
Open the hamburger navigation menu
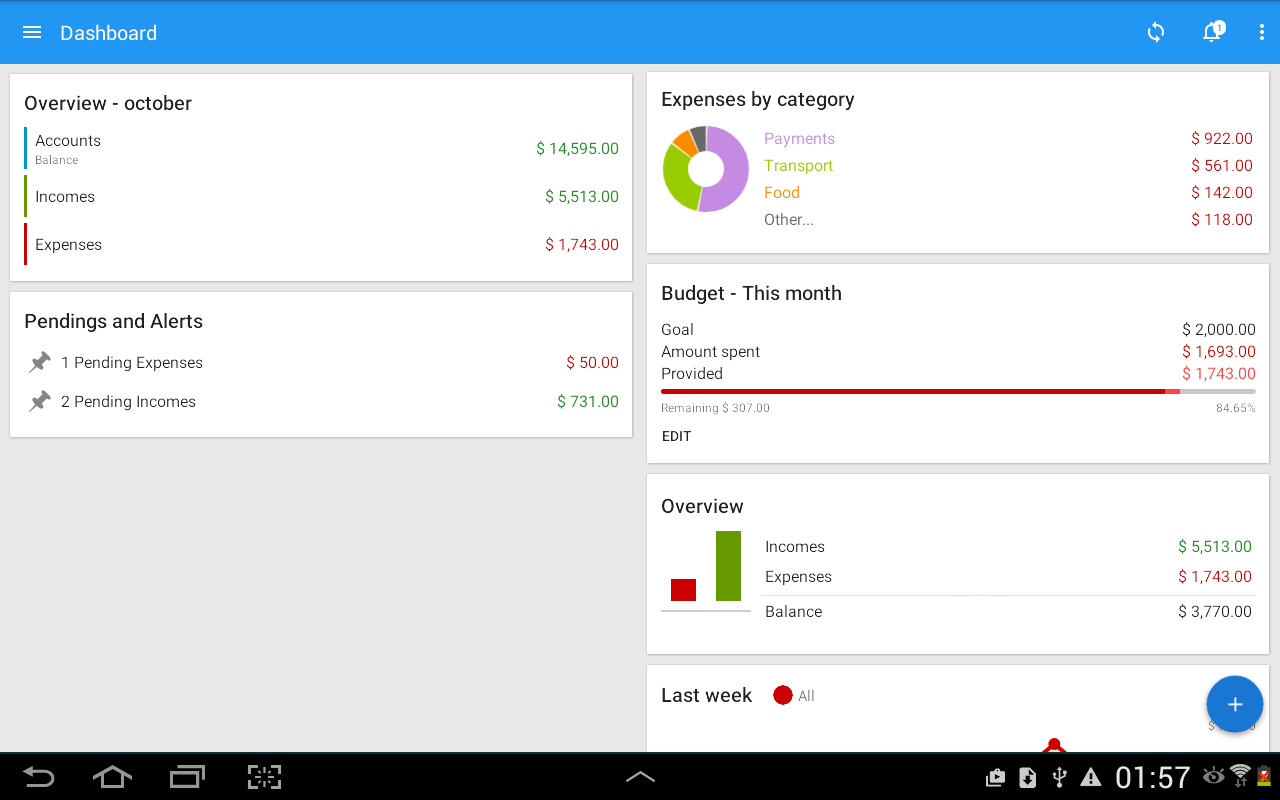32,32
